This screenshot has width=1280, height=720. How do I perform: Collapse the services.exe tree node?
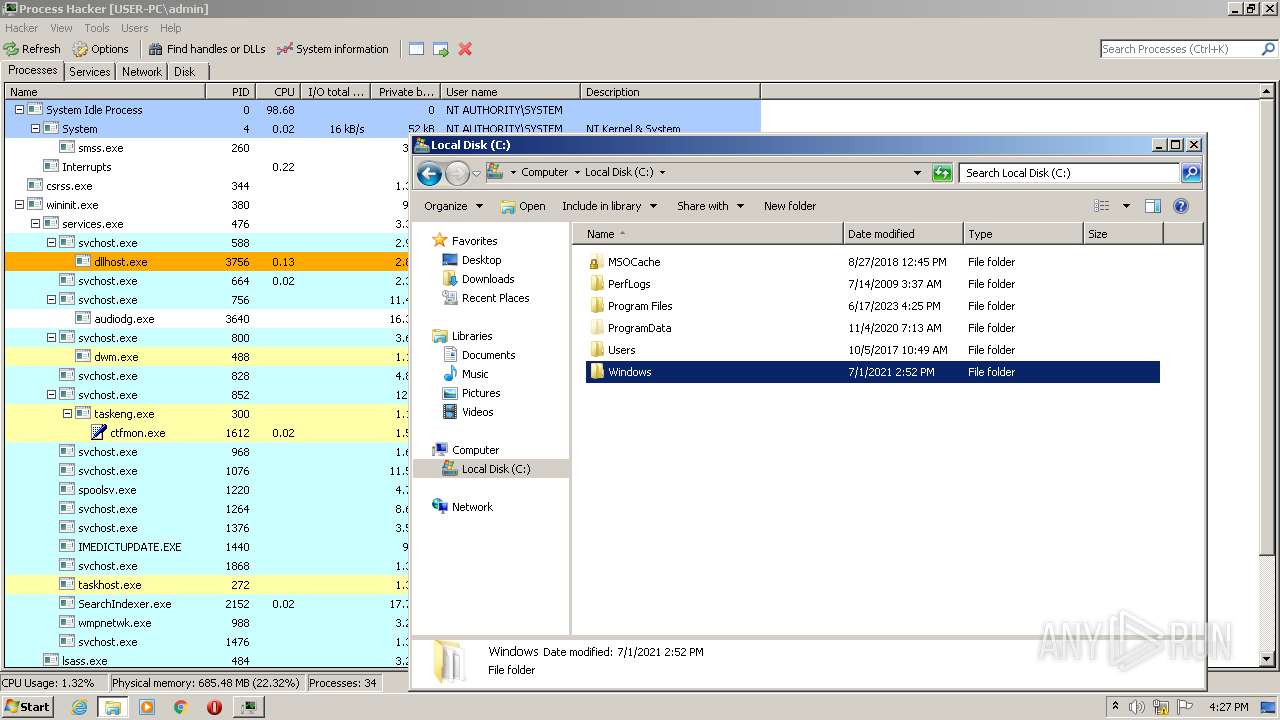pos(35,224)
